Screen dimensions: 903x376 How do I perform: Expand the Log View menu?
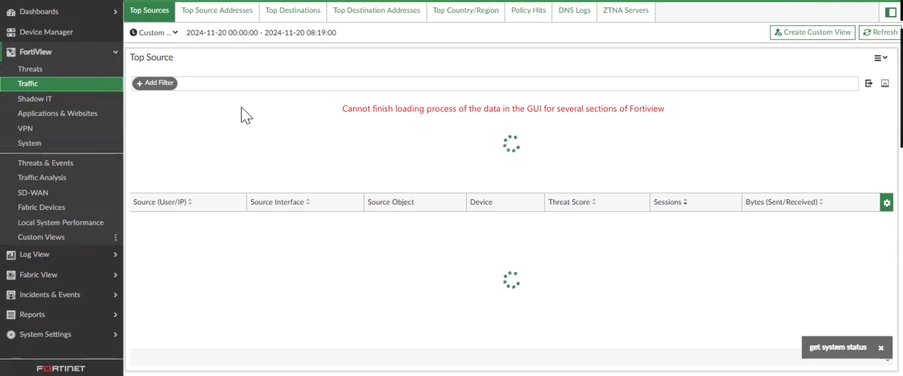pyautogui.click(x=116, y=255)
